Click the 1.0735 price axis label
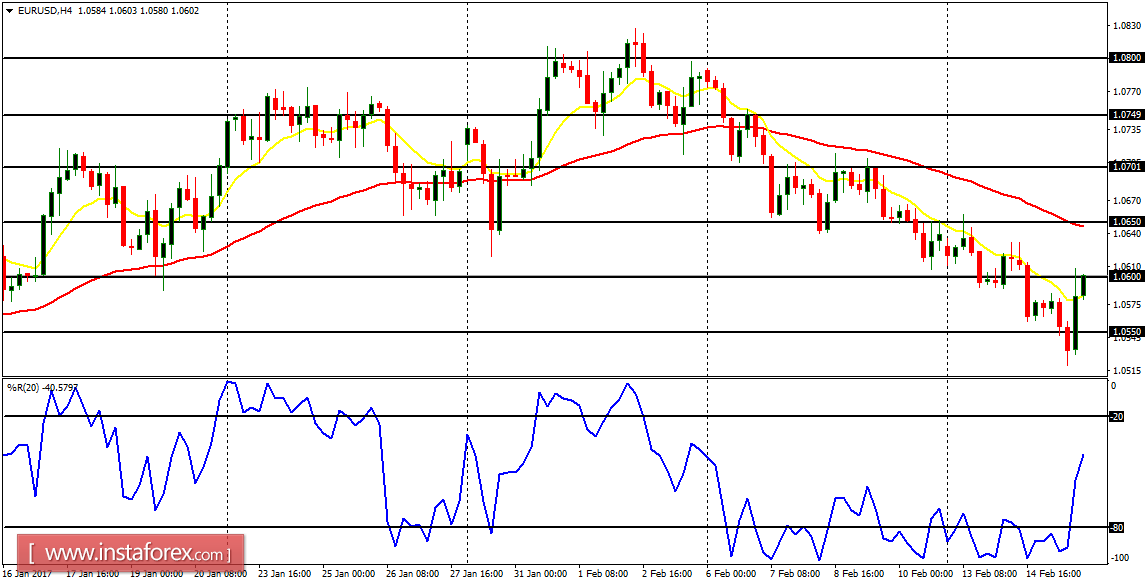1147x585 pixels. [1125, 129]
